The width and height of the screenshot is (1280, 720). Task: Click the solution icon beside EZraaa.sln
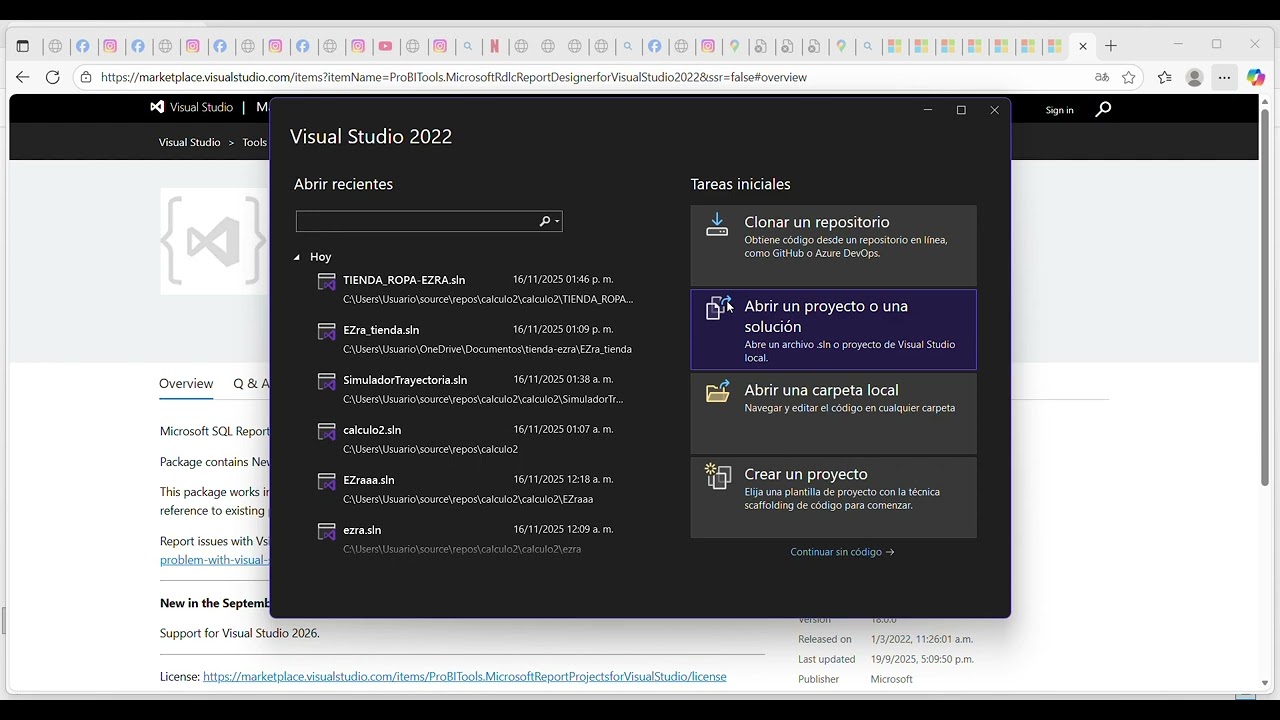tap(326, 482)
